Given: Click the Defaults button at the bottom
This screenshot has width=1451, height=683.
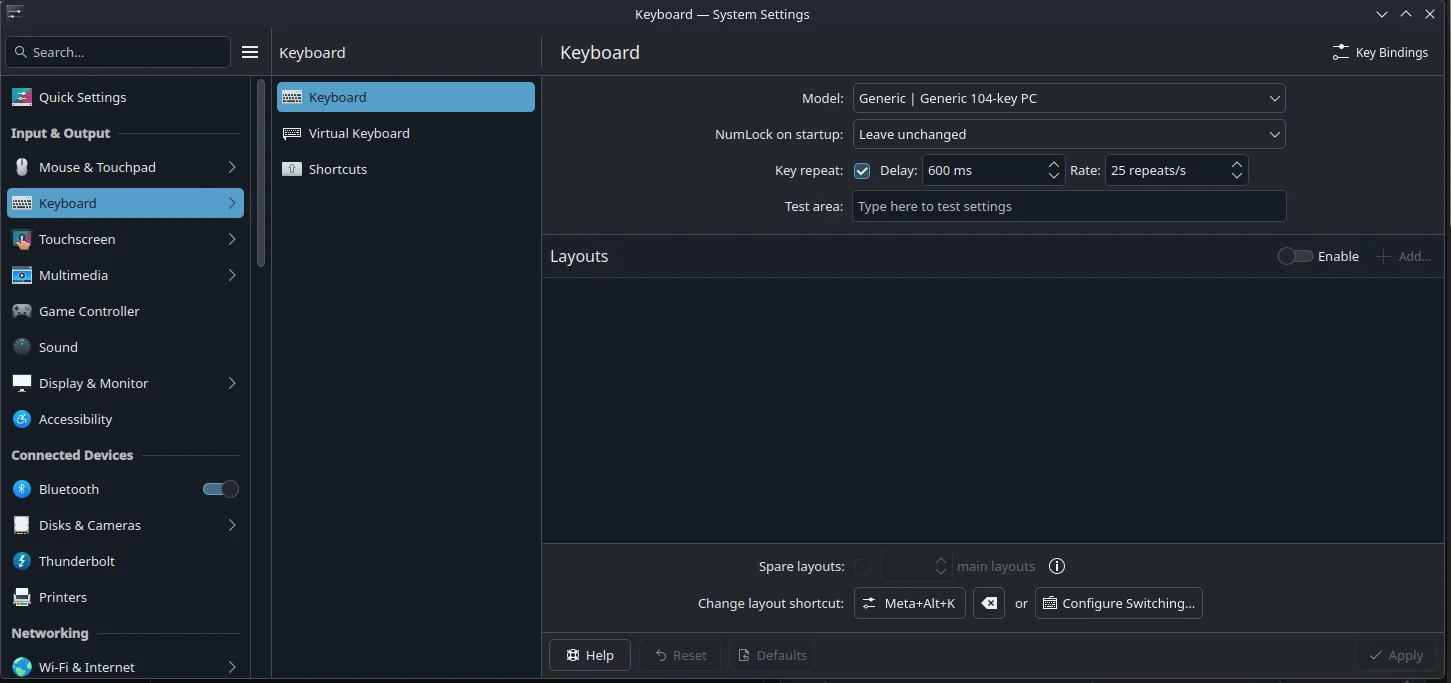Looking at the screenshot, I should pyautogui.click(x=772, y=655).
